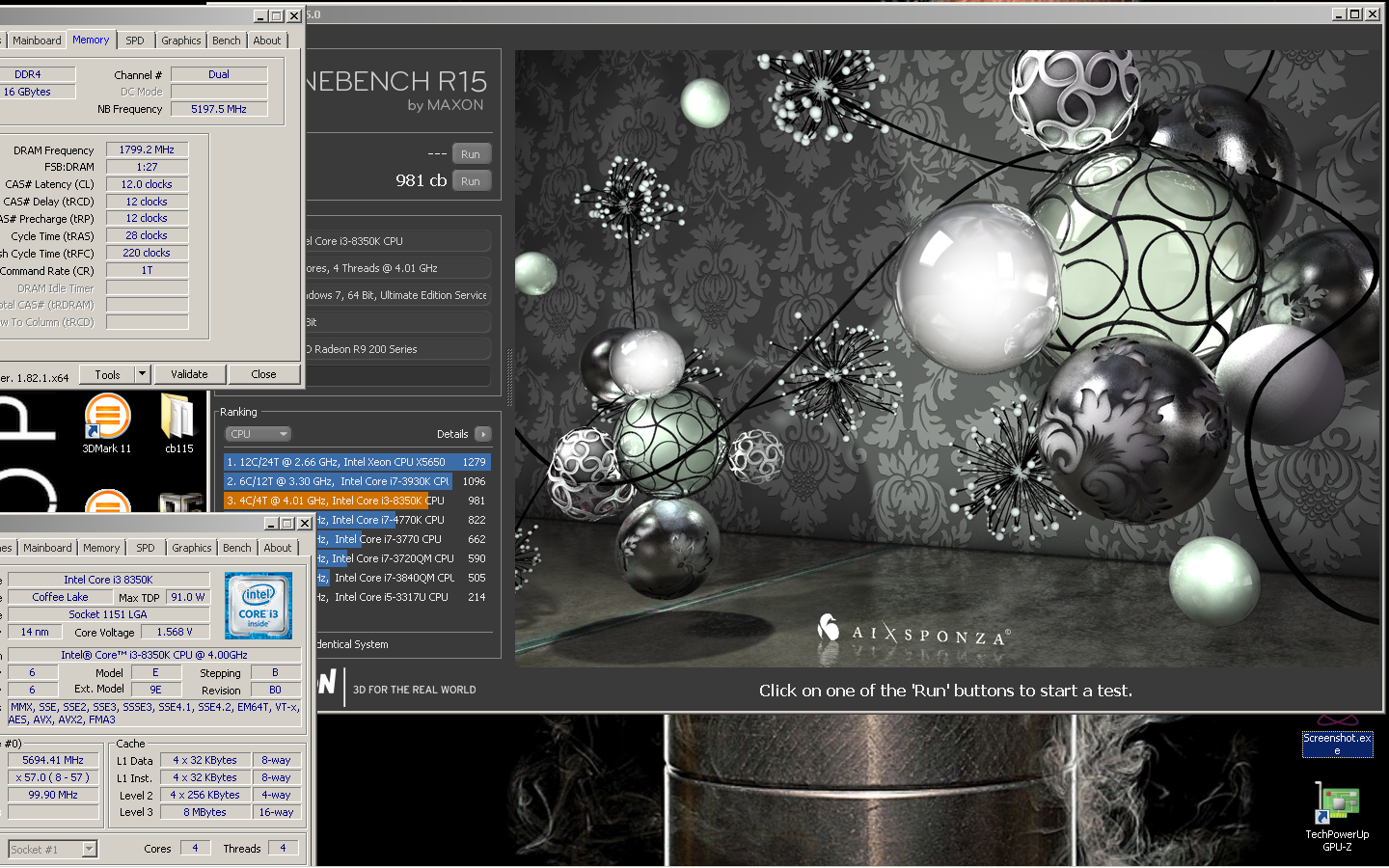The image size is (1389, 868).
Task: Open SPD tab in lower CPU-Z window
Action: click(x=146, y=548)
